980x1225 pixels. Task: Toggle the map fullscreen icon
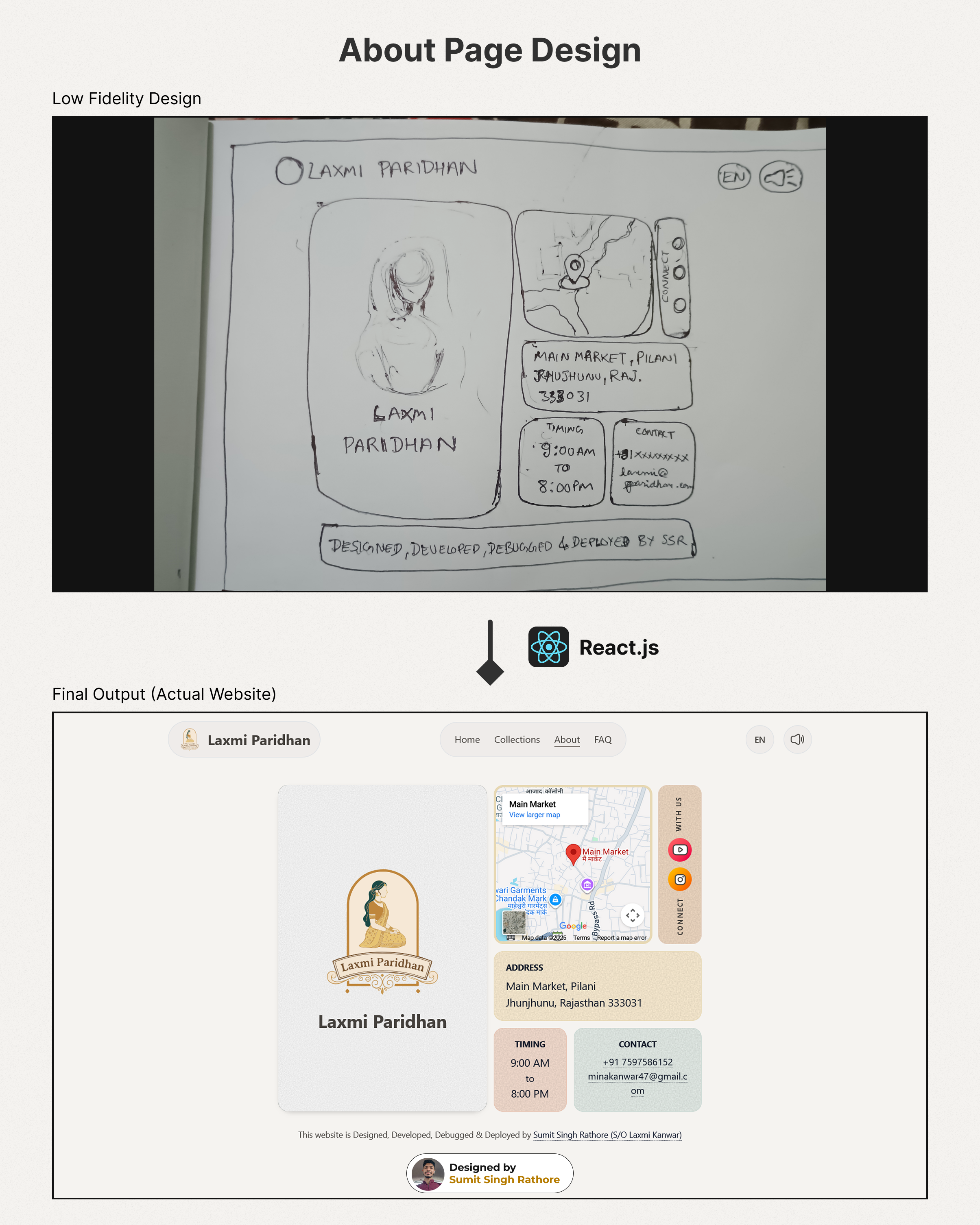pyautogui.click(x=632, y=915)
